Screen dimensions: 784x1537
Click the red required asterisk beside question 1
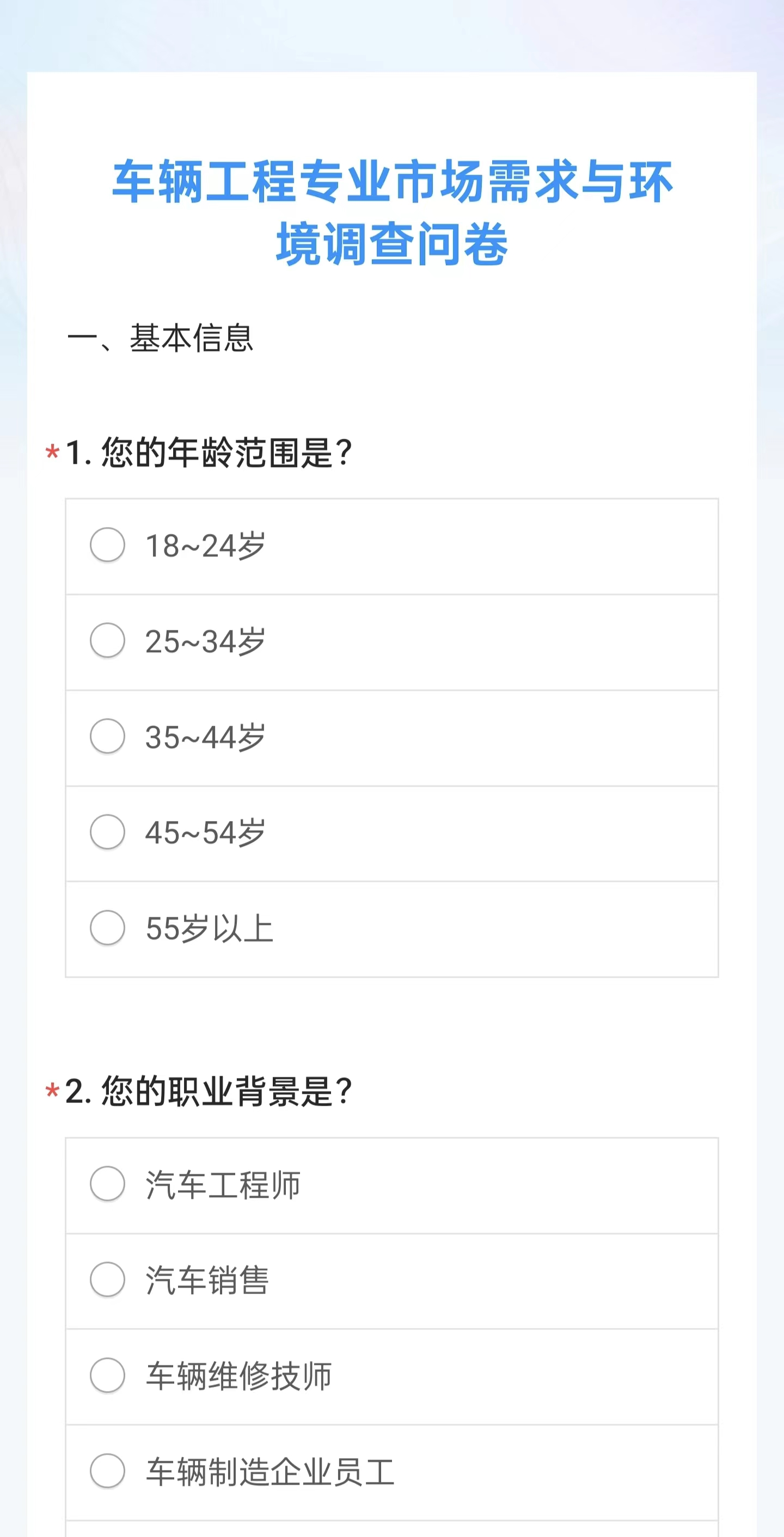coord(52,452)
